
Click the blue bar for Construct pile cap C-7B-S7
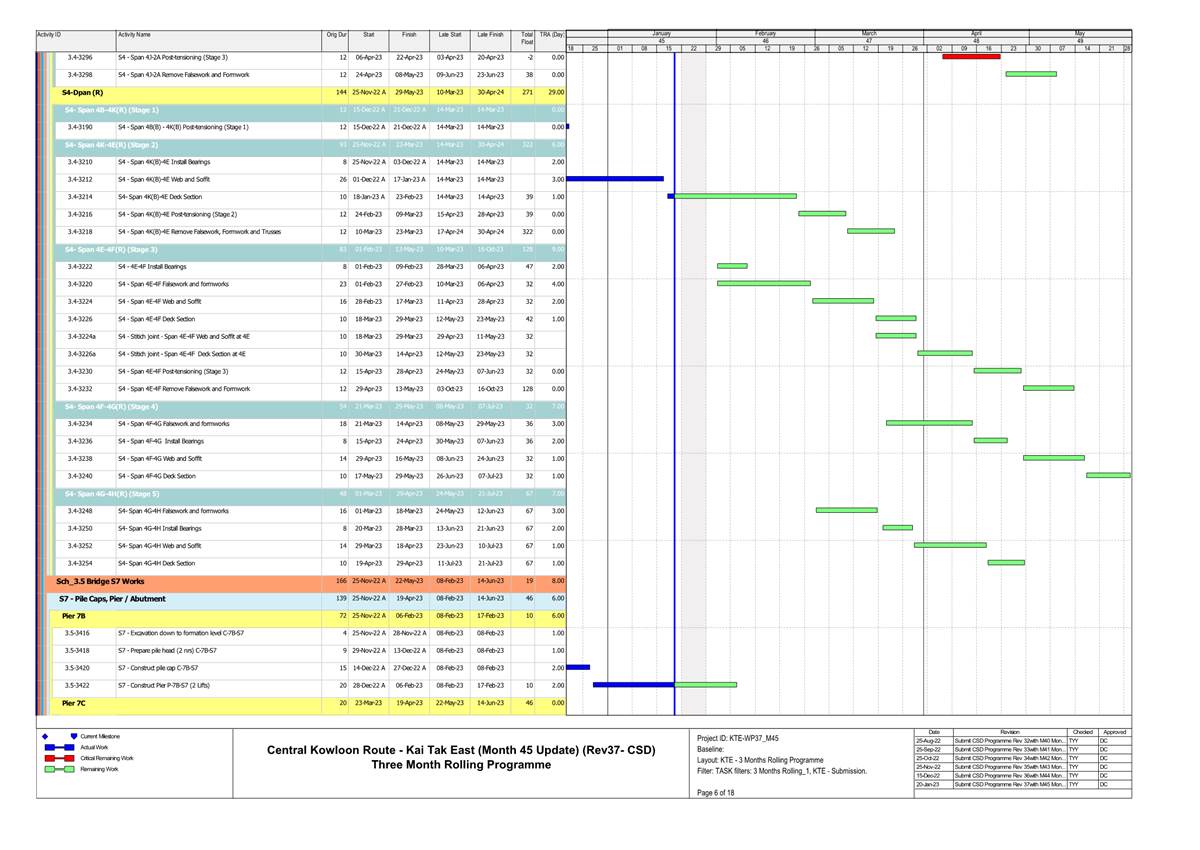[x=578, y=667]
